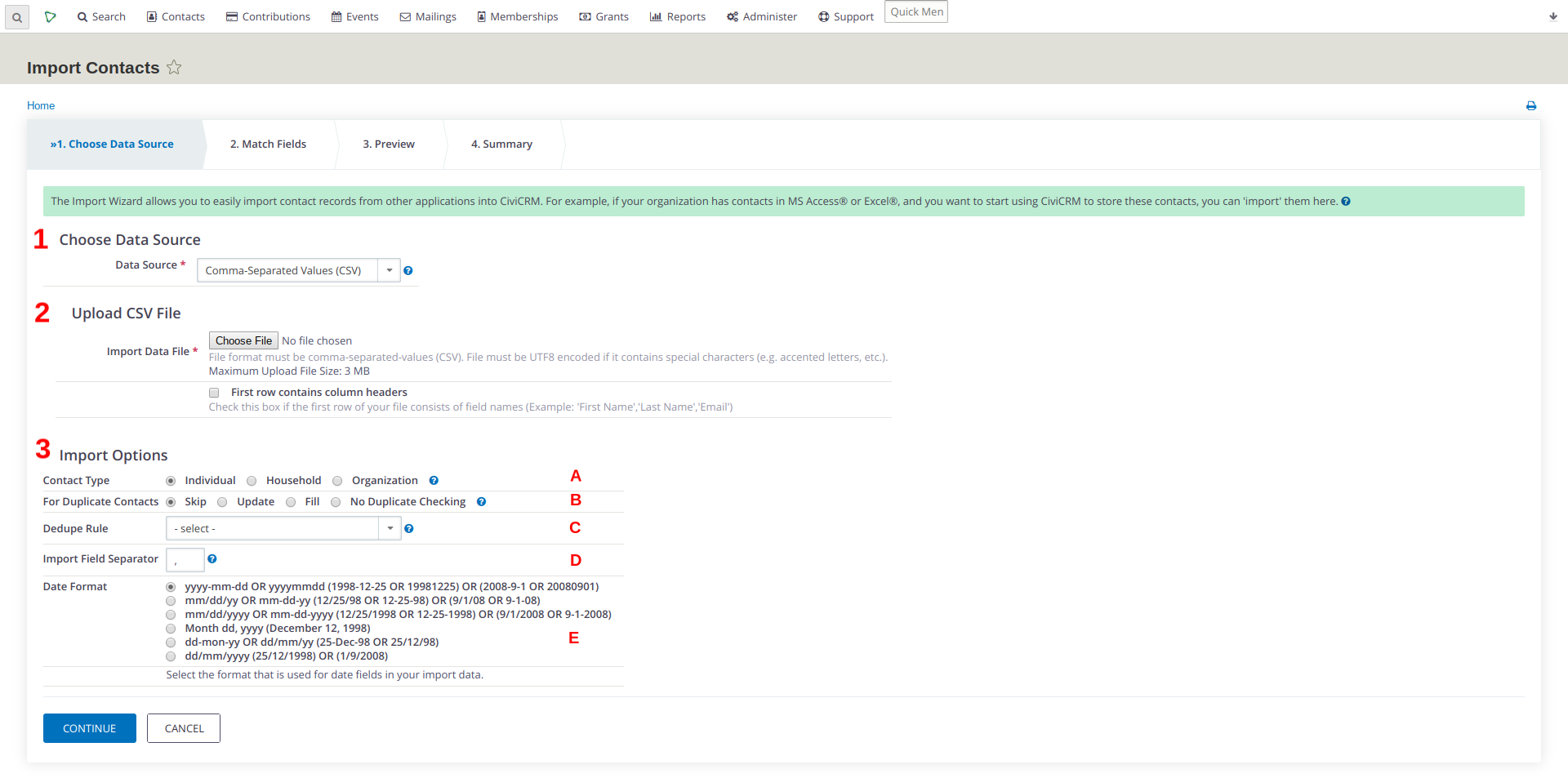Click the print icon above the wizard
Image resolution: width=1568 pixels, height=778 pixels.
[x=1531, y=105]
